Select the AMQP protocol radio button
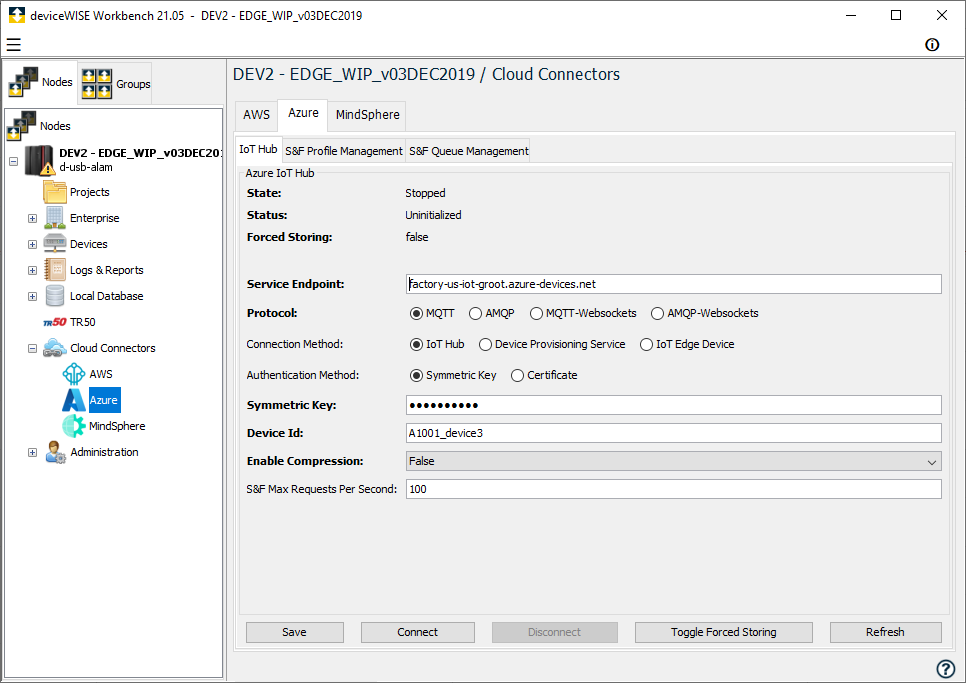 coord(476,313)
